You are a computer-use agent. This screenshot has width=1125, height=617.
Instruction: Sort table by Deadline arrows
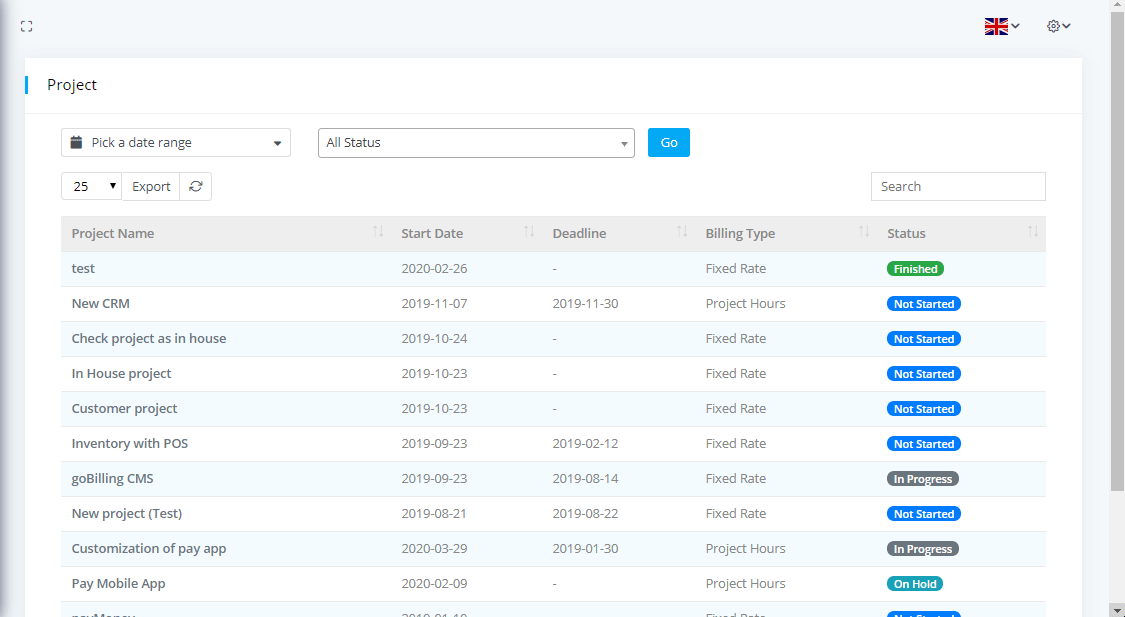tap(682, 233)
